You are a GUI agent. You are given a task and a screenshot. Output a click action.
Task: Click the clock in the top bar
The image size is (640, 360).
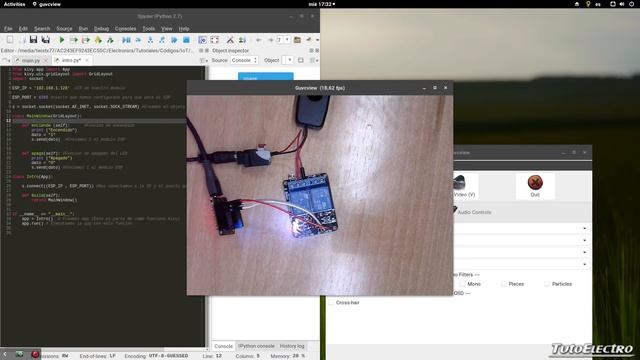[321, 4]
